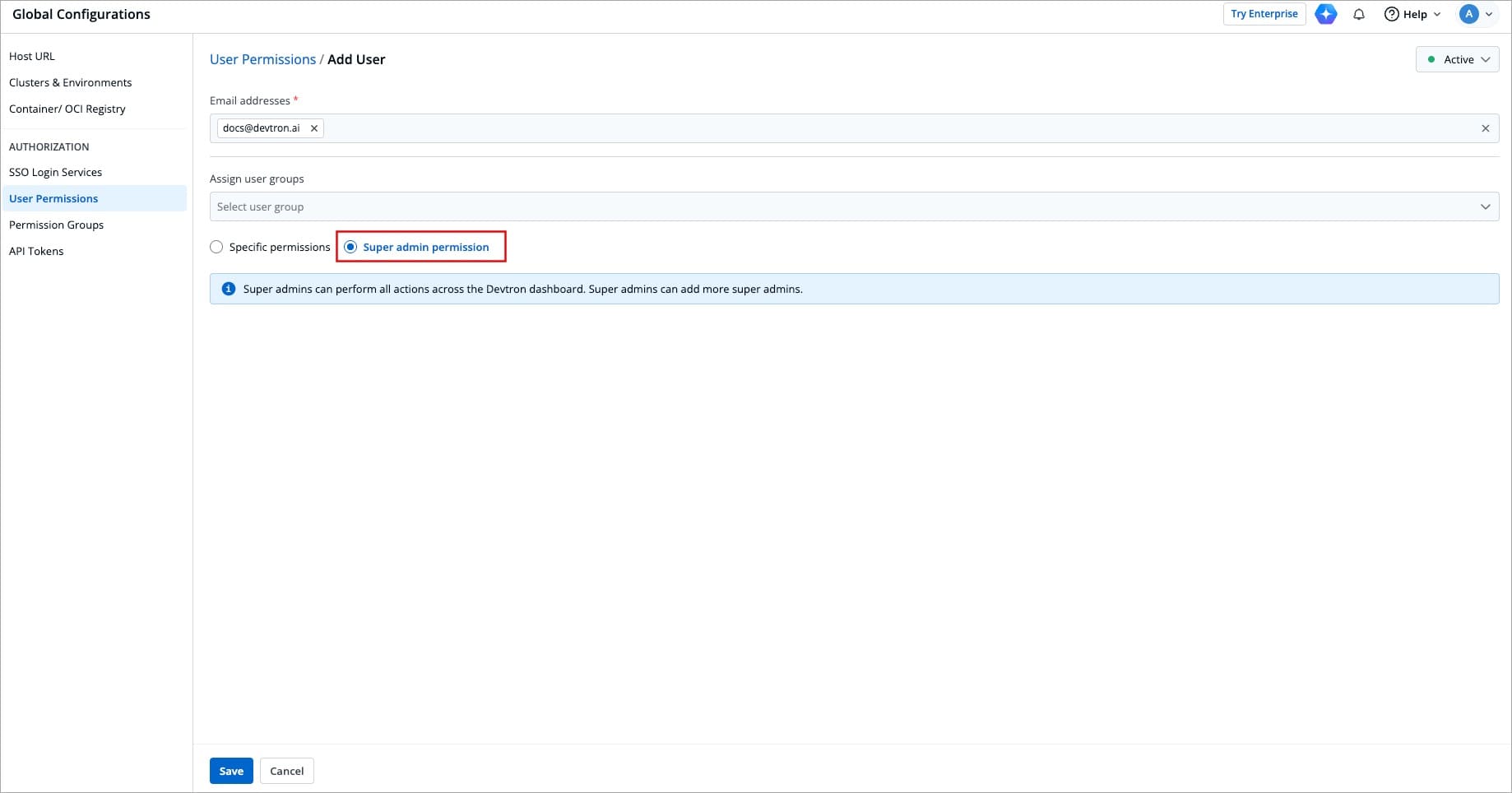Open API Tokens settings

point(36,251)
